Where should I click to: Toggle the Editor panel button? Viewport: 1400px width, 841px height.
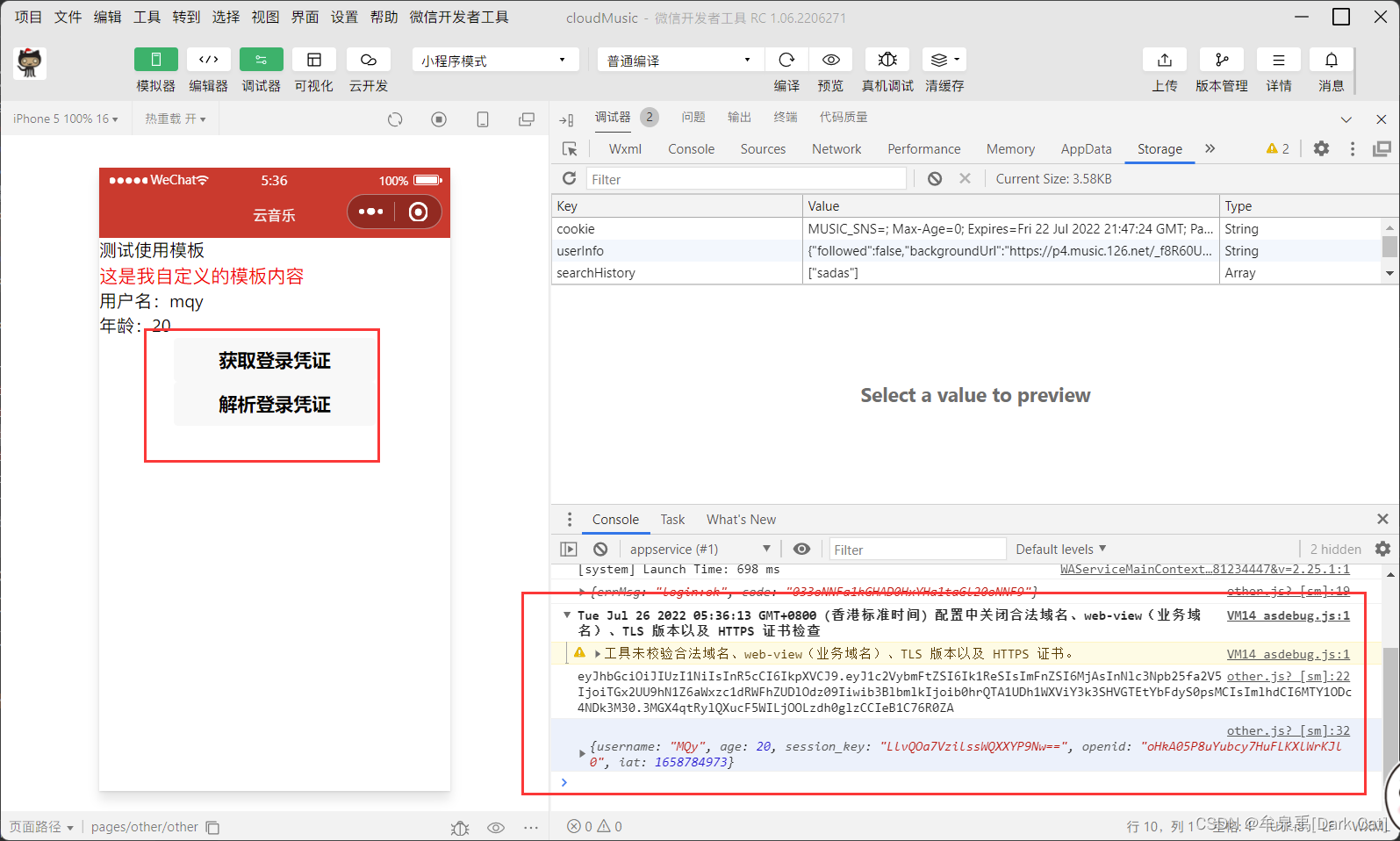[x=209, y=60]
